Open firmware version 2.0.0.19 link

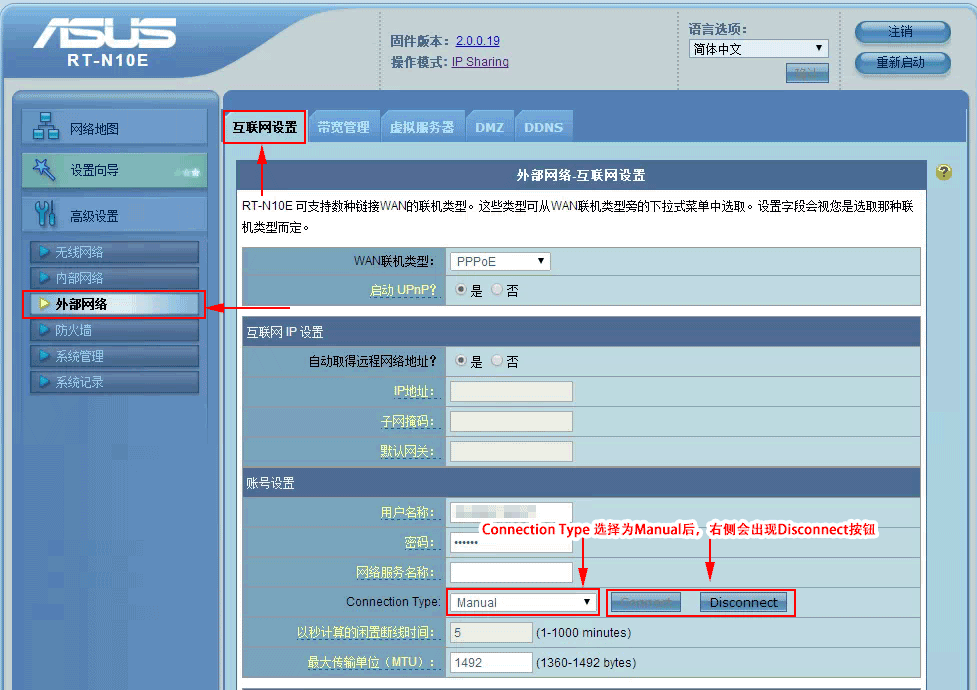point(478,41)
